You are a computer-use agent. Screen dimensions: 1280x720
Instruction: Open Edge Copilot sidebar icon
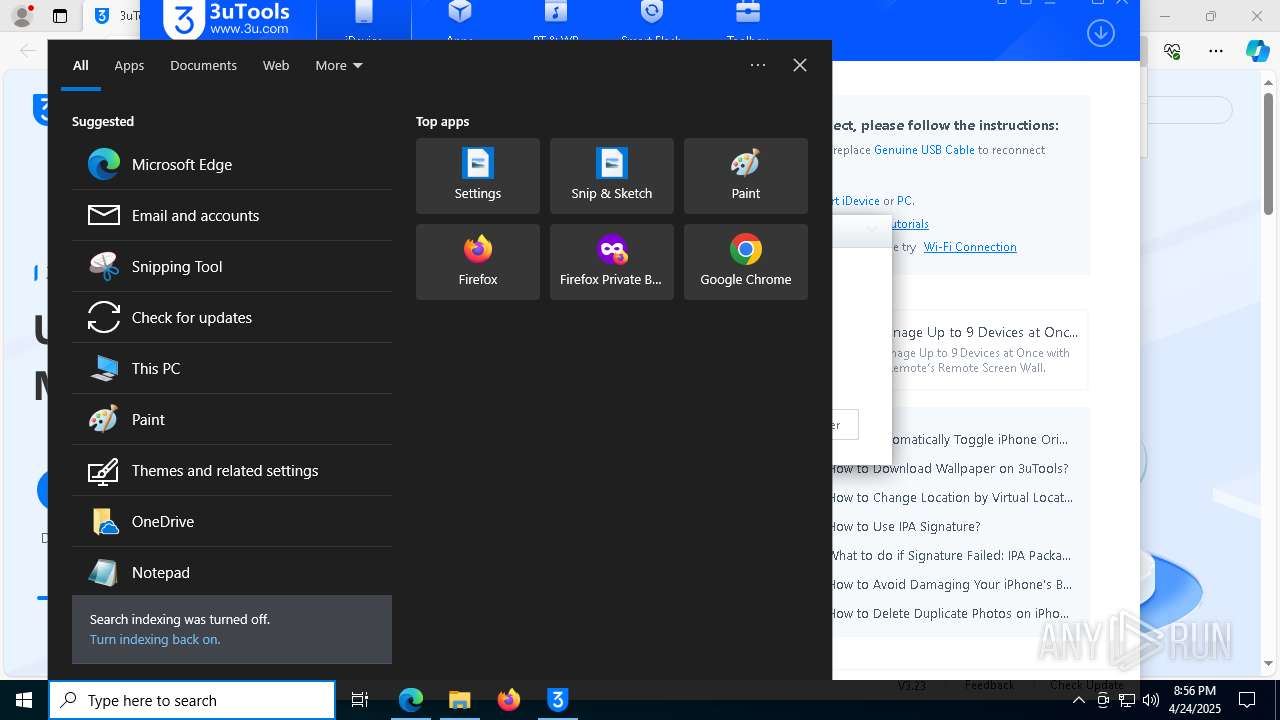coord(1257,51)
